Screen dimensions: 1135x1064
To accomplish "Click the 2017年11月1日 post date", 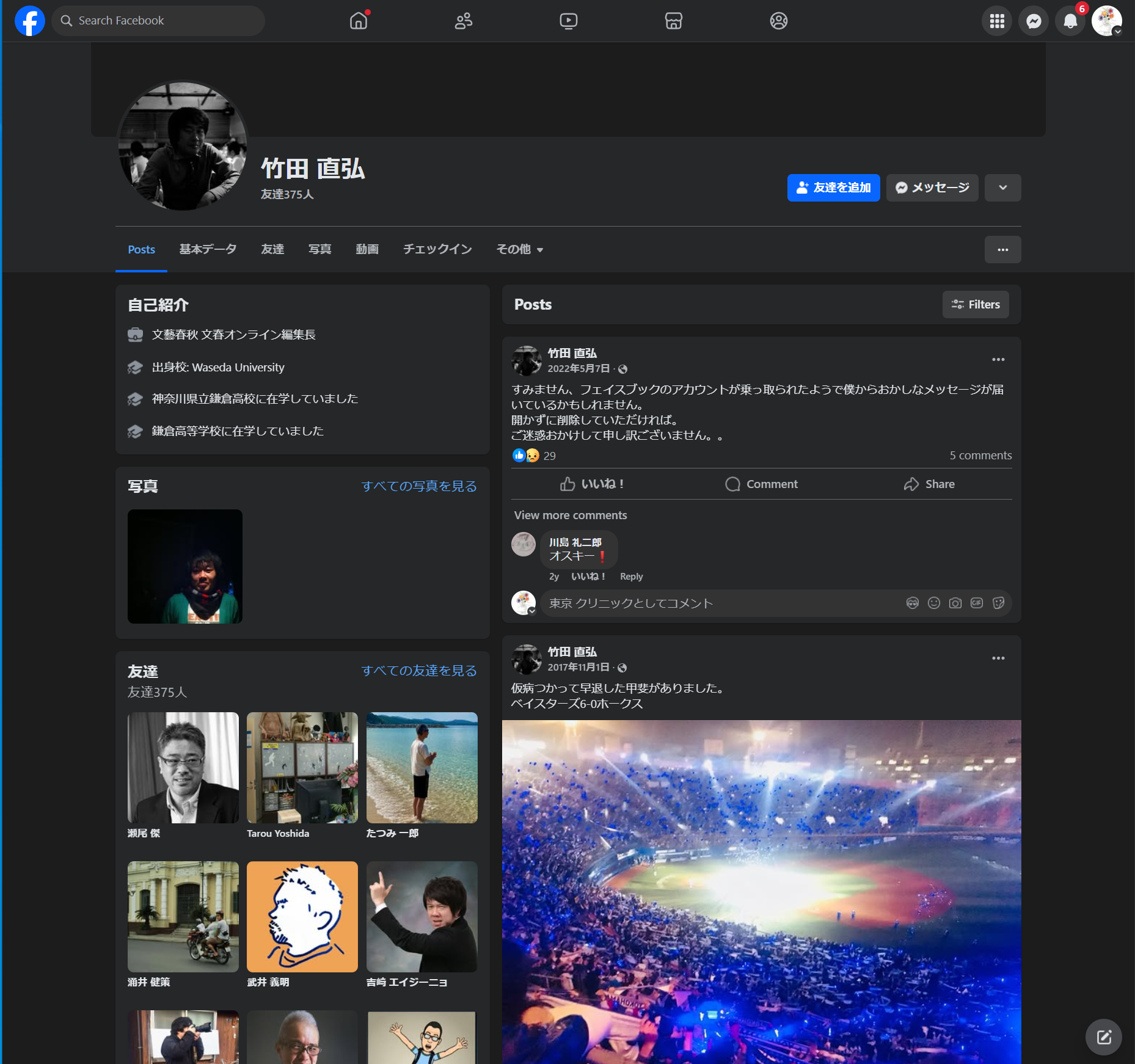I will click(x=578, y=667).
